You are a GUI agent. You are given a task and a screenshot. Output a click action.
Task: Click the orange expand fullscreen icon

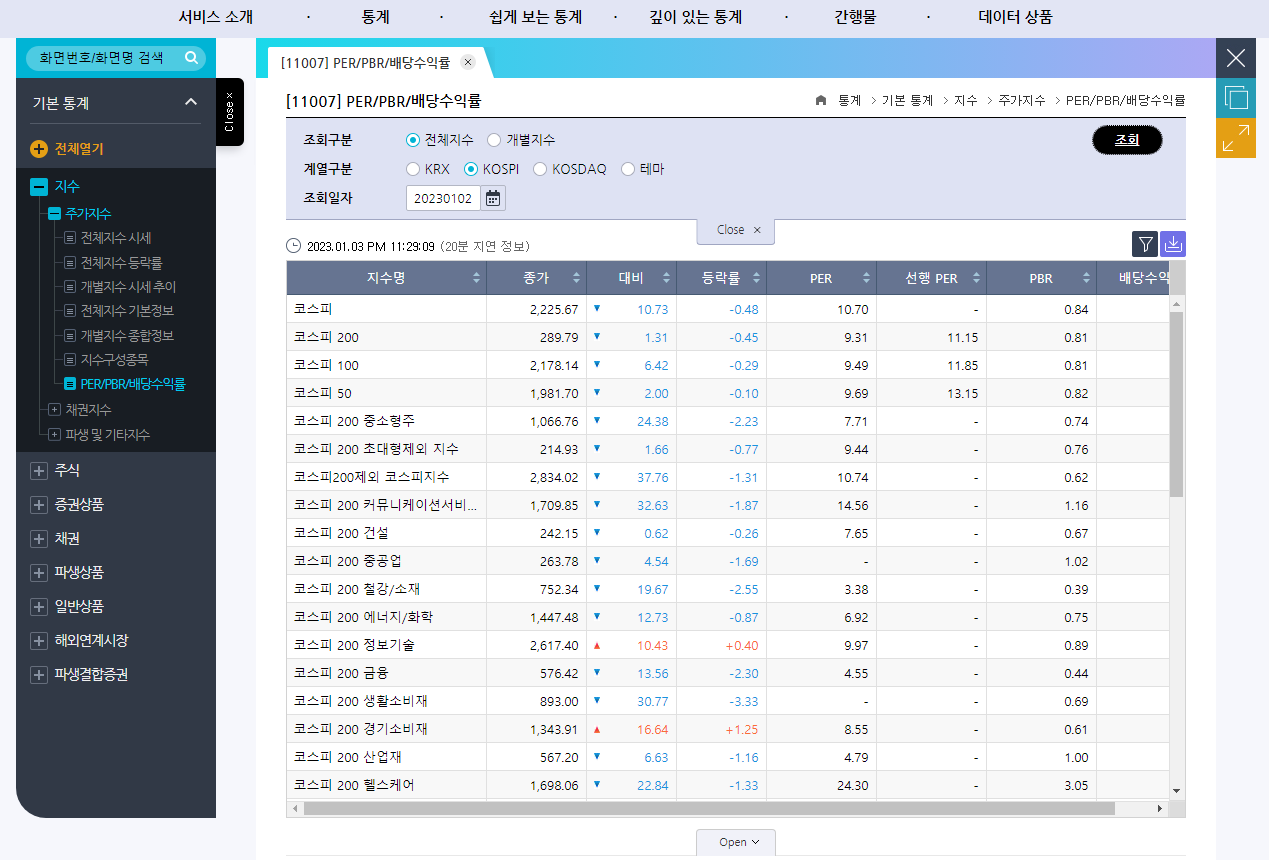click(x=1236, y=138)
